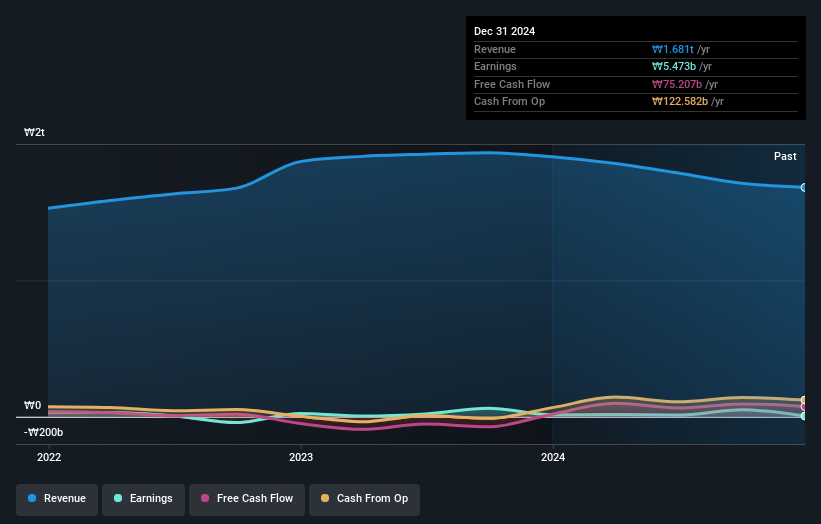The width and height of the screenshot is (821, 524).
Task: Click the ₩2t y-axis label
Action: (x=35, y=132)
